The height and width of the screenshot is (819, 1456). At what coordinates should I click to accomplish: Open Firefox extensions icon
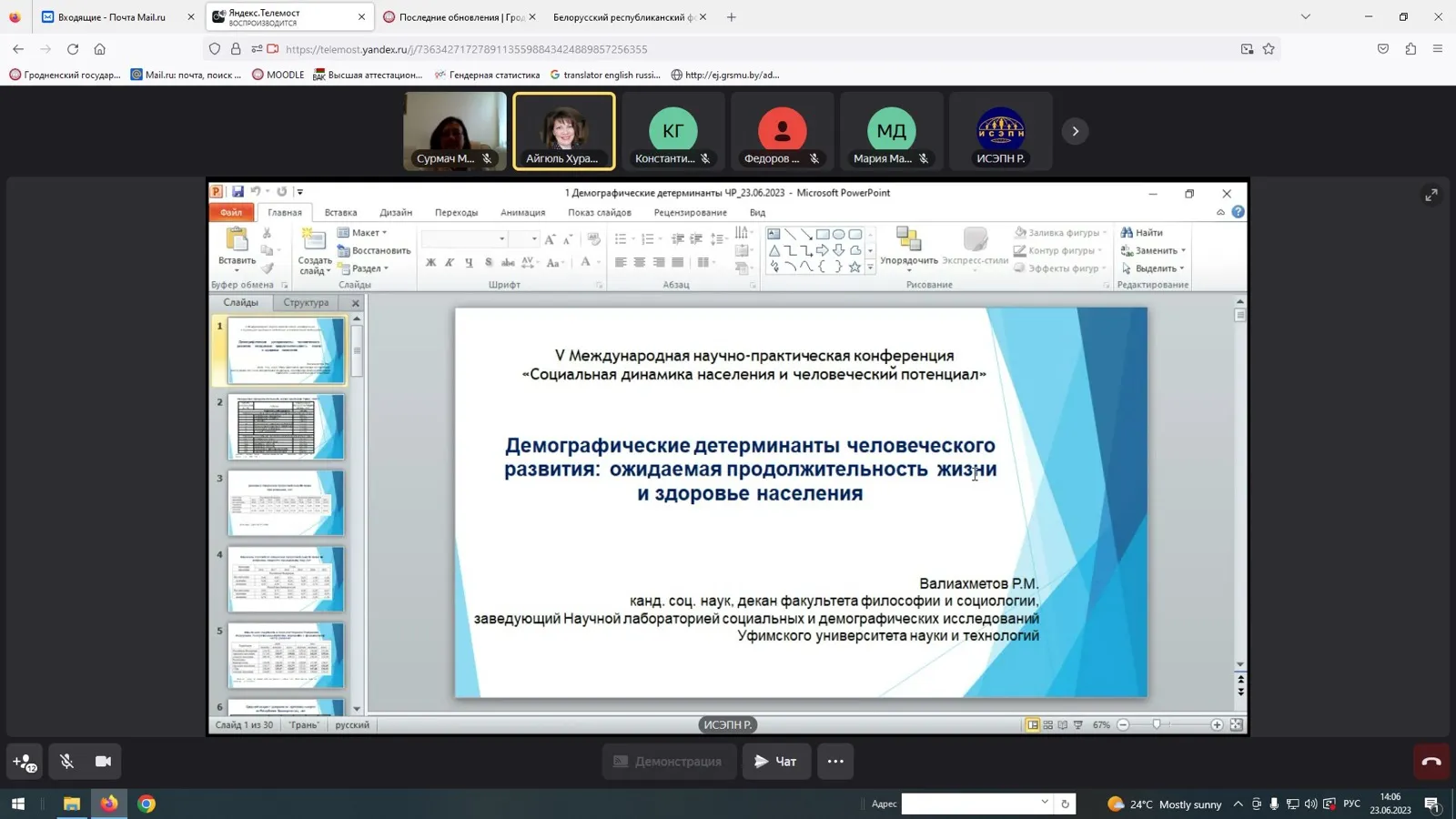point(1410,49)
